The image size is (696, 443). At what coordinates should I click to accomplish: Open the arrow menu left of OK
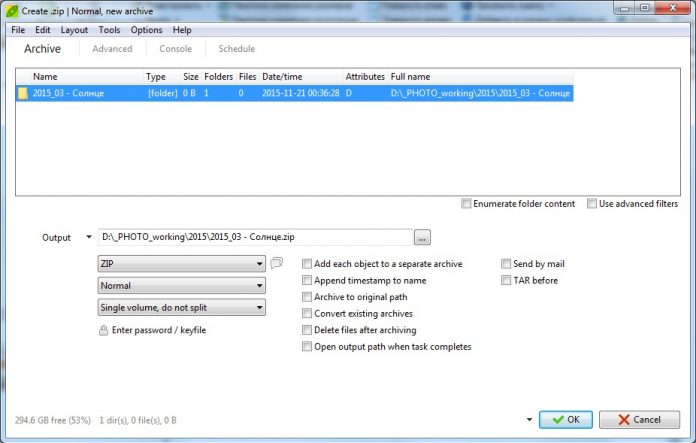click(x=528, y=420)
